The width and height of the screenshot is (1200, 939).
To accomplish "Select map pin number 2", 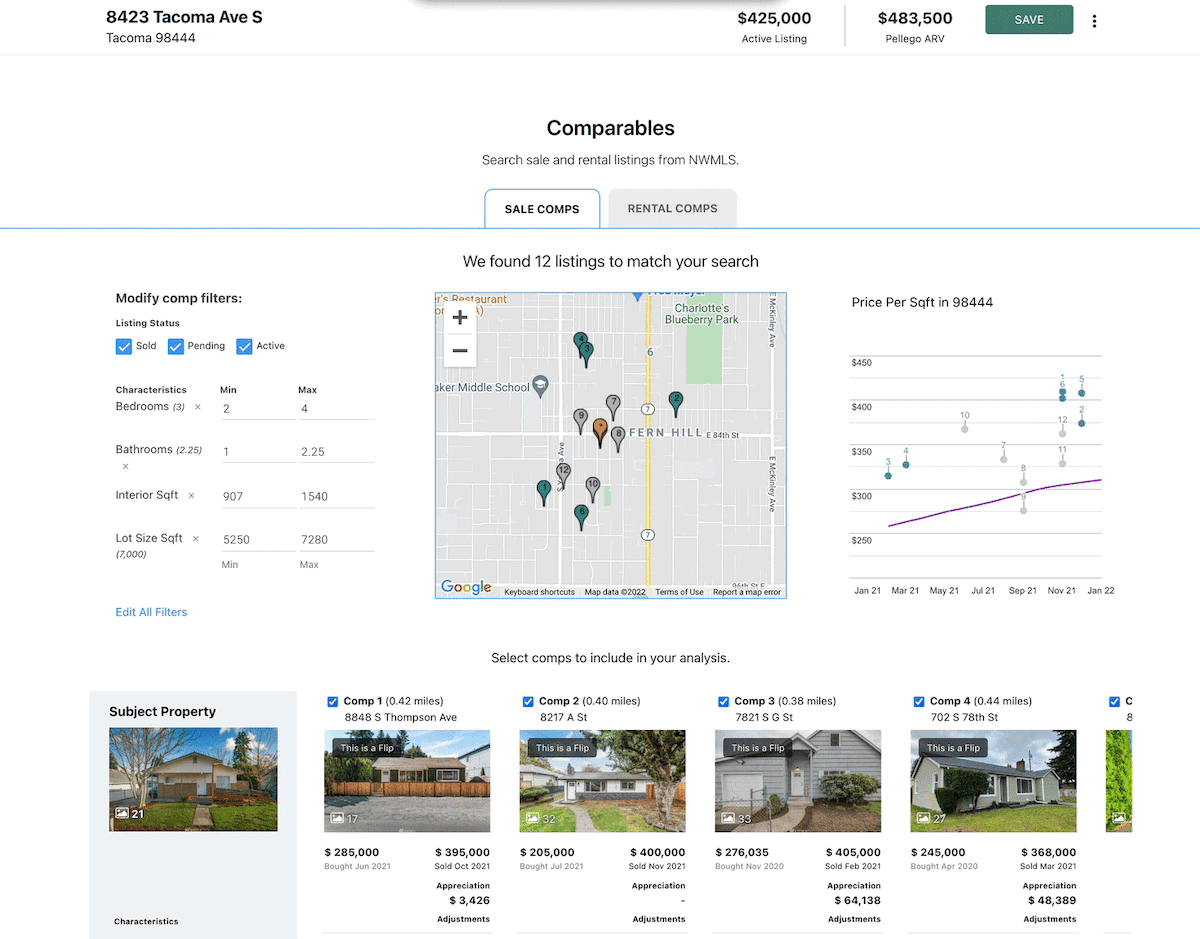I will (x=676, y=402).
